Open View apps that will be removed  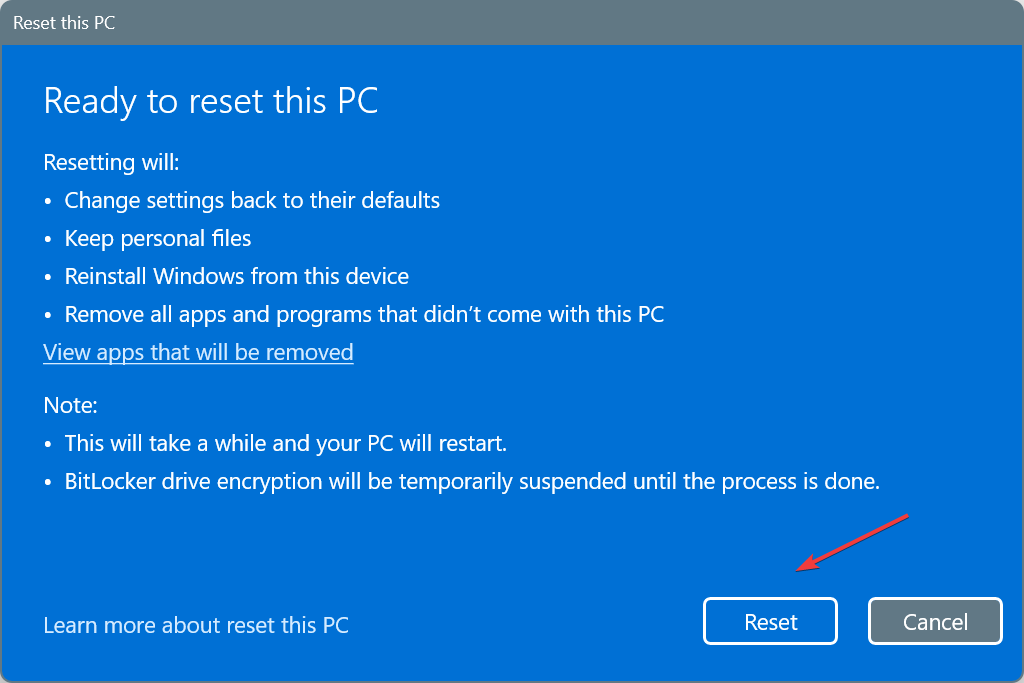coord(199,352)
